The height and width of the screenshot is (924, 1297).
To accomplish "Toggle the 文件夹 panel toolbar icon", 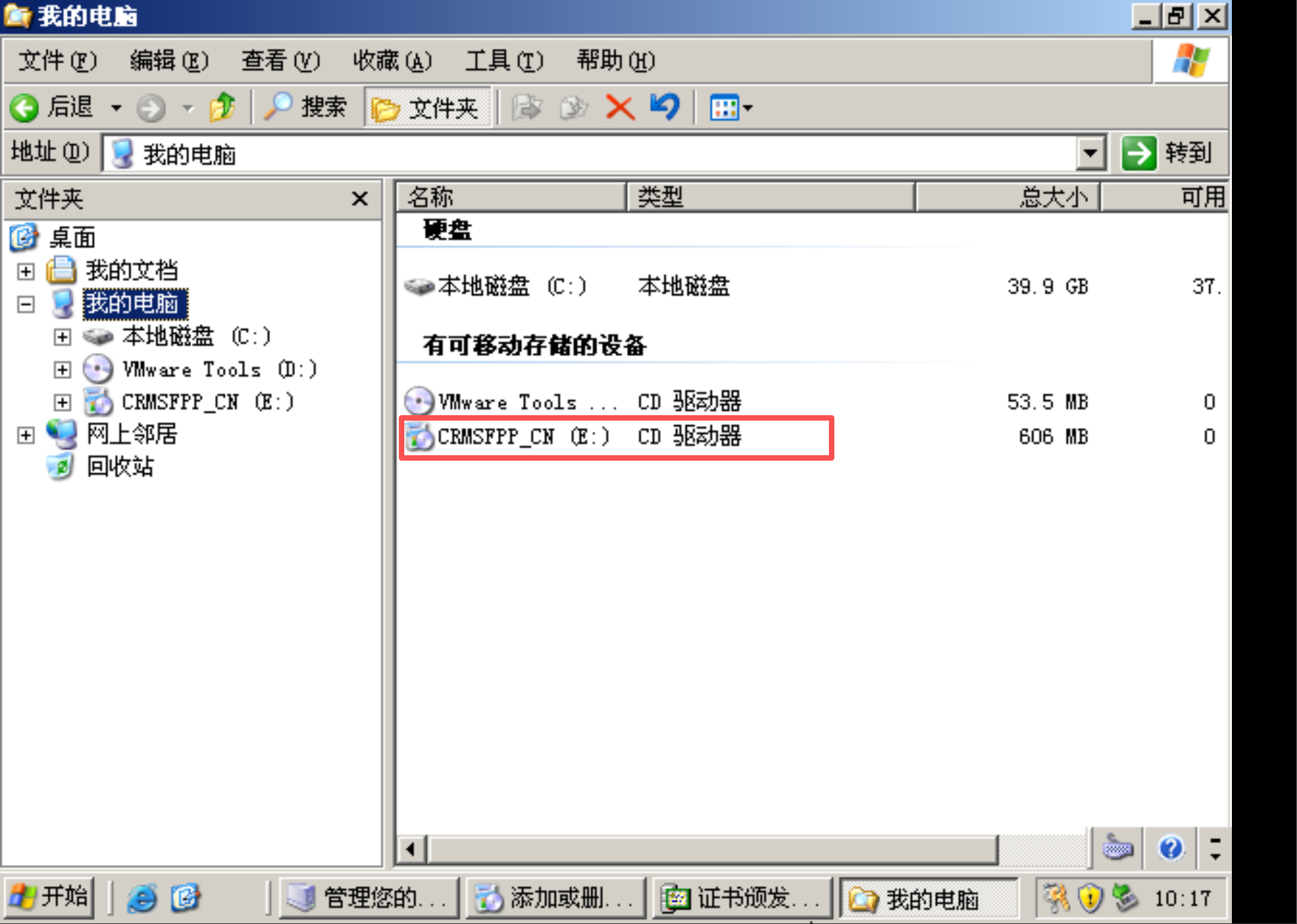I will [427, 107].
